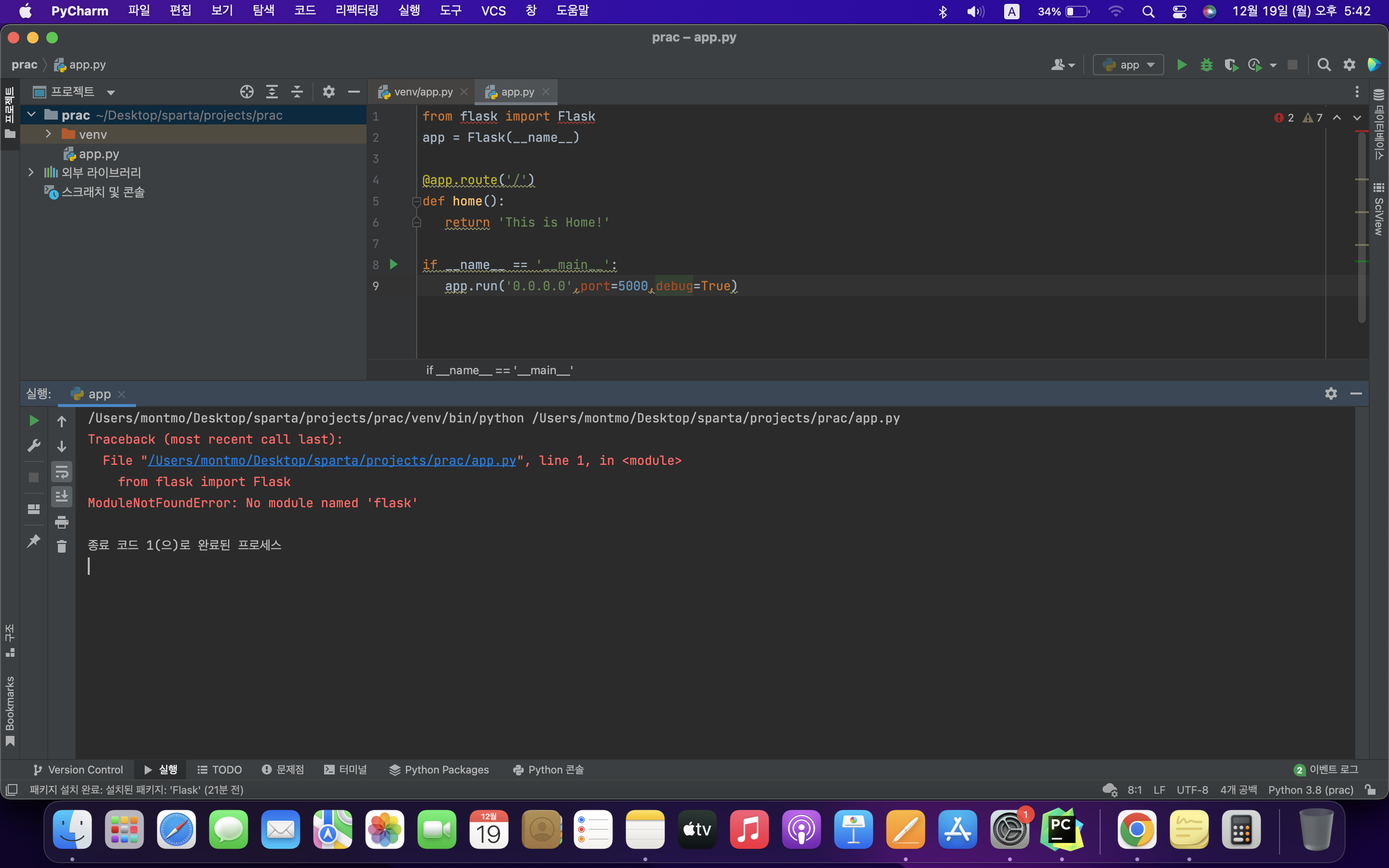Click the 8:1 caret position indicator
1389x868 pixels.
click(1134, 790)
